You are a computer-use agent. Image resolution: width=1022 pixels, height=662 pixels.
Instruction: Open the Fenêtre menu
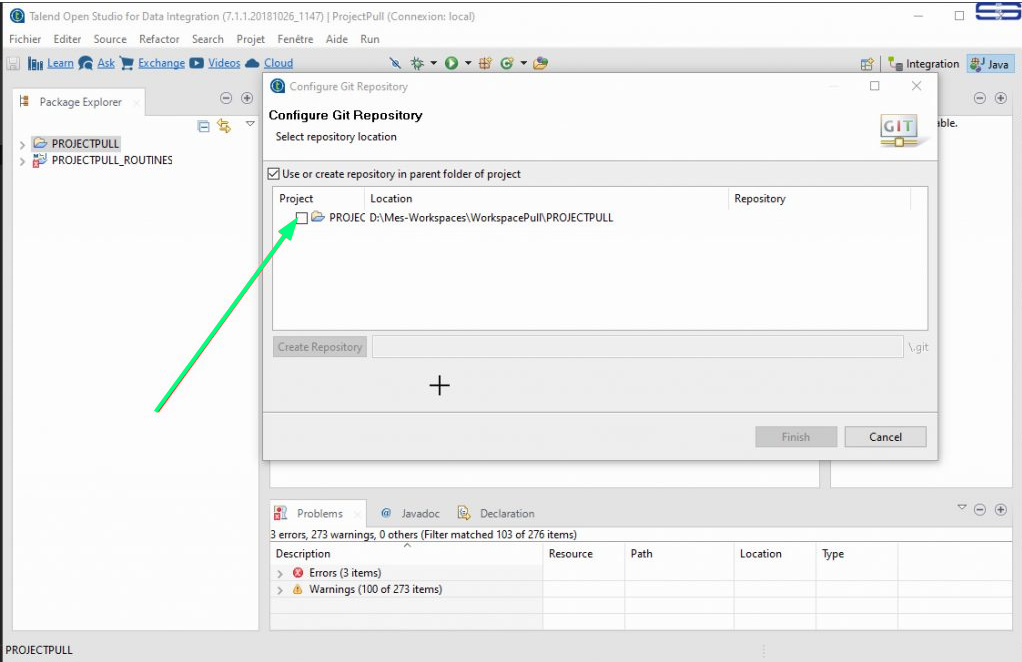coord(295,39)
